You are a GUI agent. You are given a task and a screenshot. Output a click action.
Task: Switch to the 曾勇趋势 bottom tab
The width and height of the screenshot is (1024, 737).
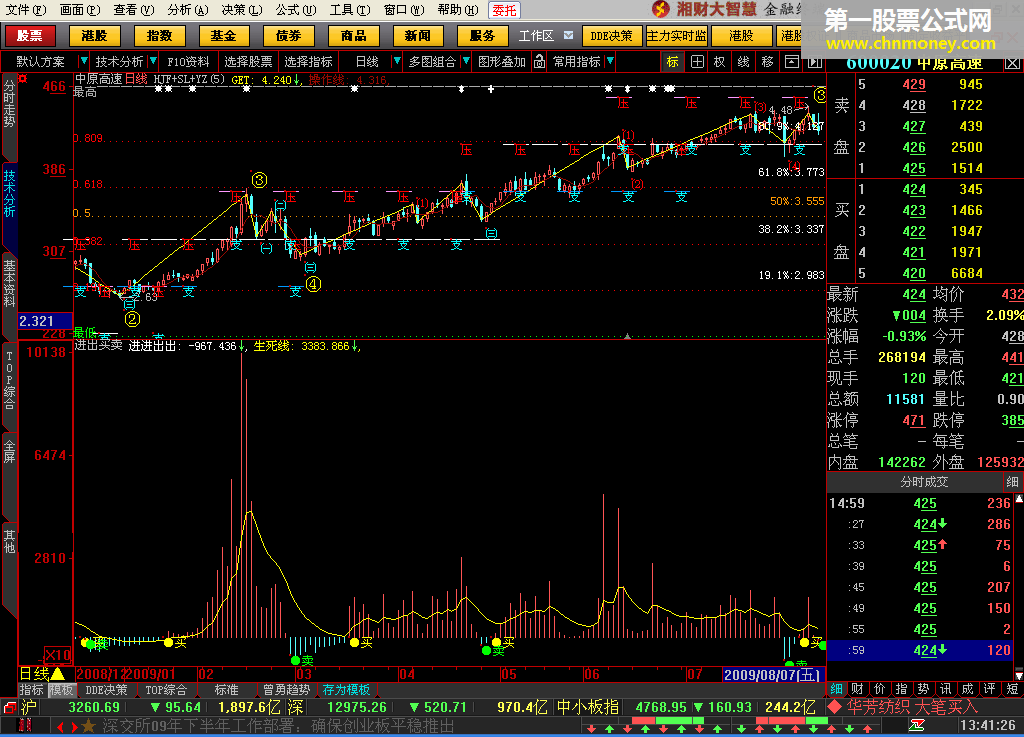286,689
